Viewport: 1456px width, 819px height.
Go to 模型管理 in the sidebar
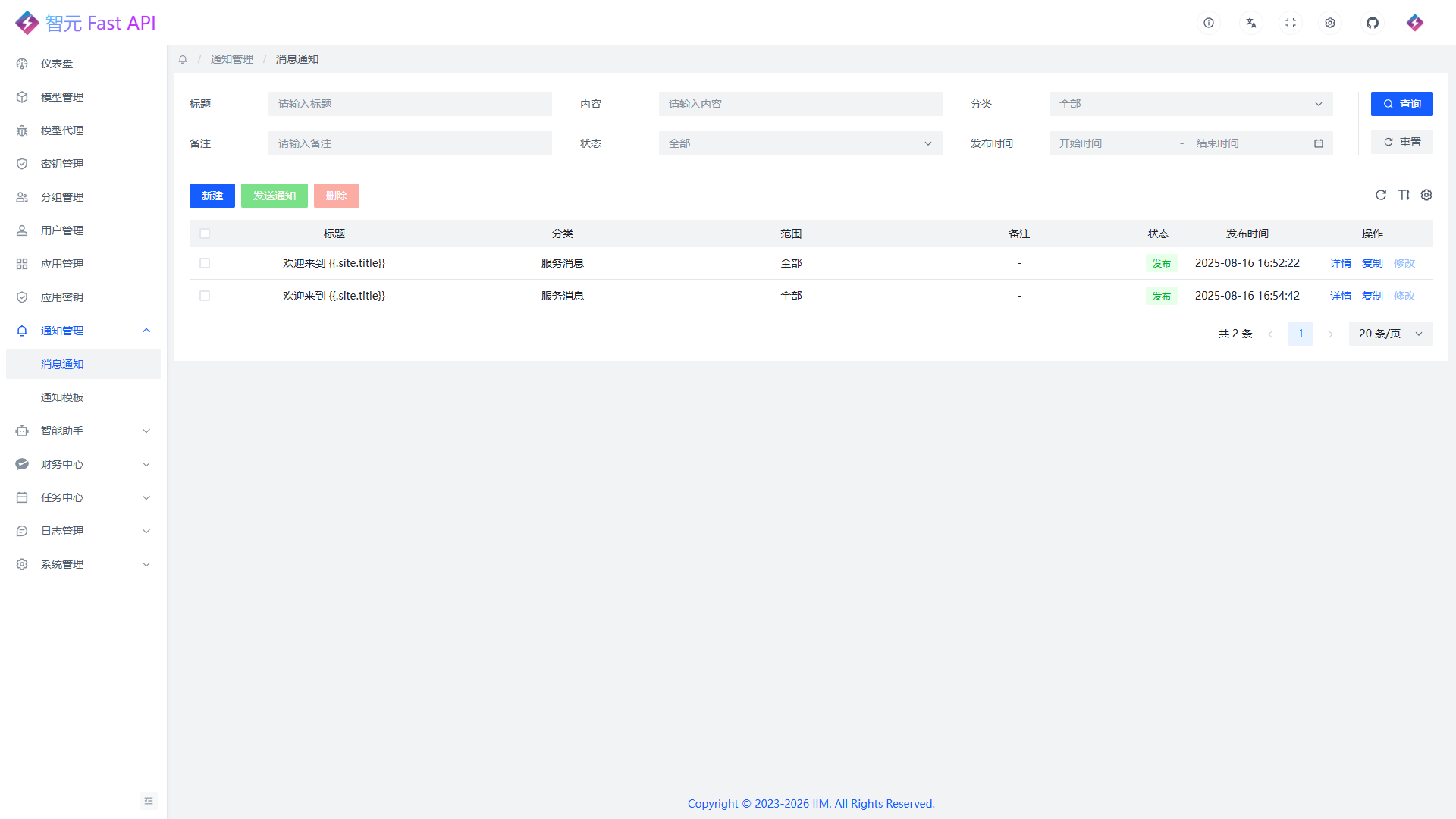62,97
